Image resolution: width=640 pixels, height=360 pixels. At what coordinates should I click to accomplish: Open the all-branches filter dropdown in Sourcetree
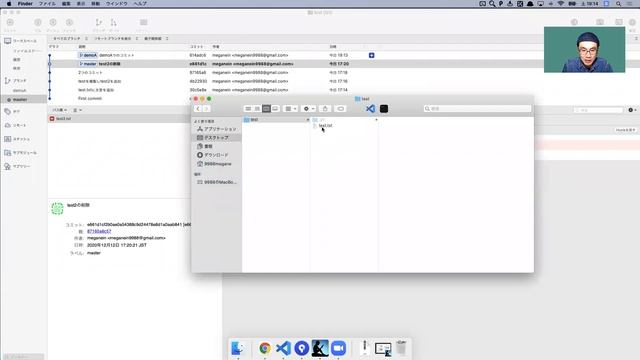tap(70, 38)
